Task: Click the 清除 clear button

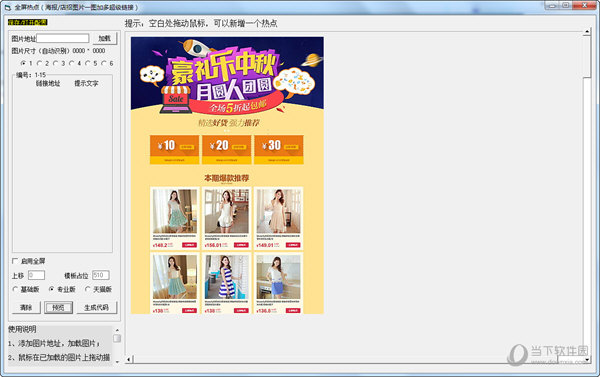Action: (x=26, y=307)
